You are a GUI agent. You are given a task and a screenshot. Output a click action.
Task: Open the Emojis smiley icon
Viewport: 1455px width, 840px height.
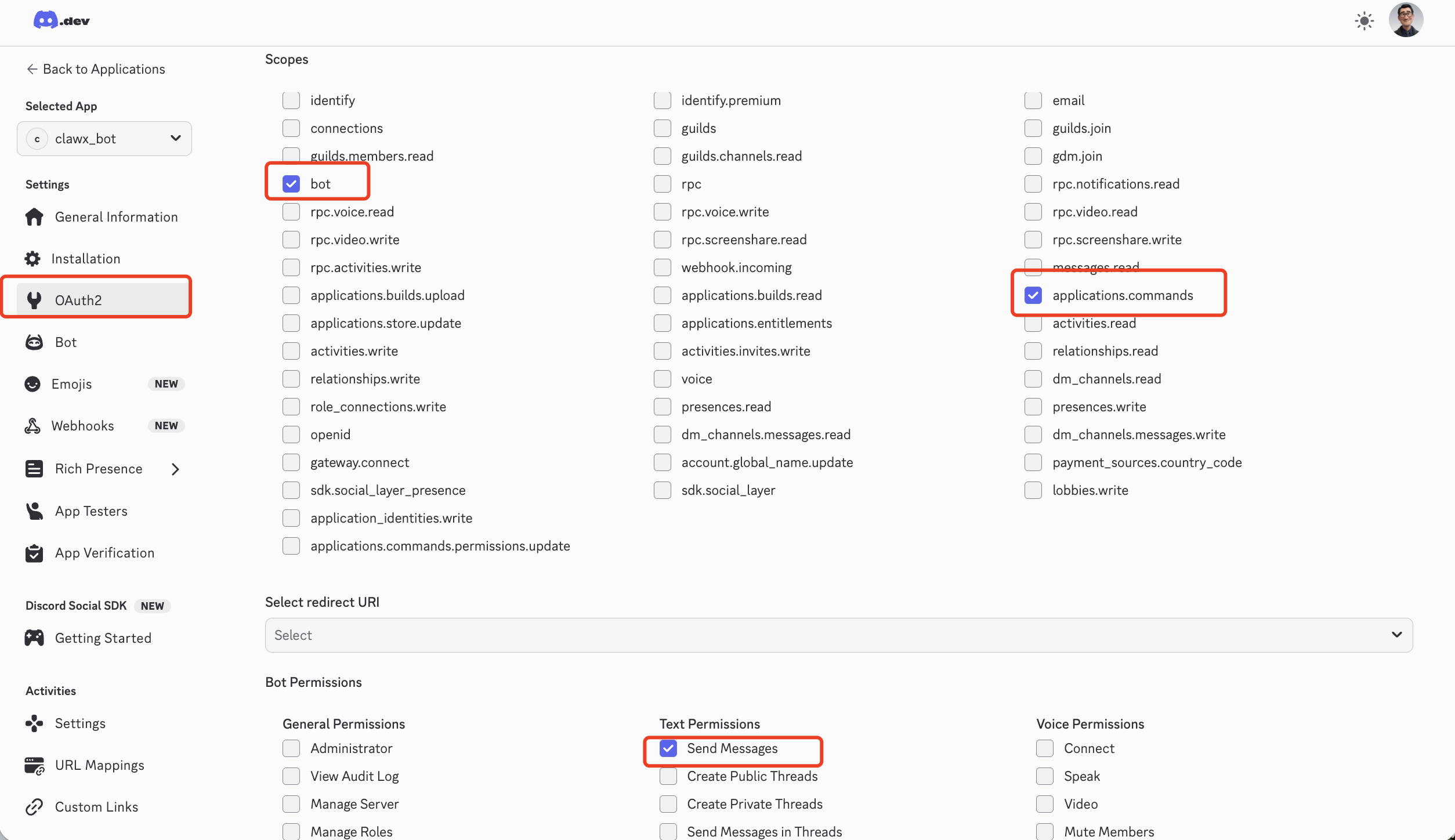point(32,384)
